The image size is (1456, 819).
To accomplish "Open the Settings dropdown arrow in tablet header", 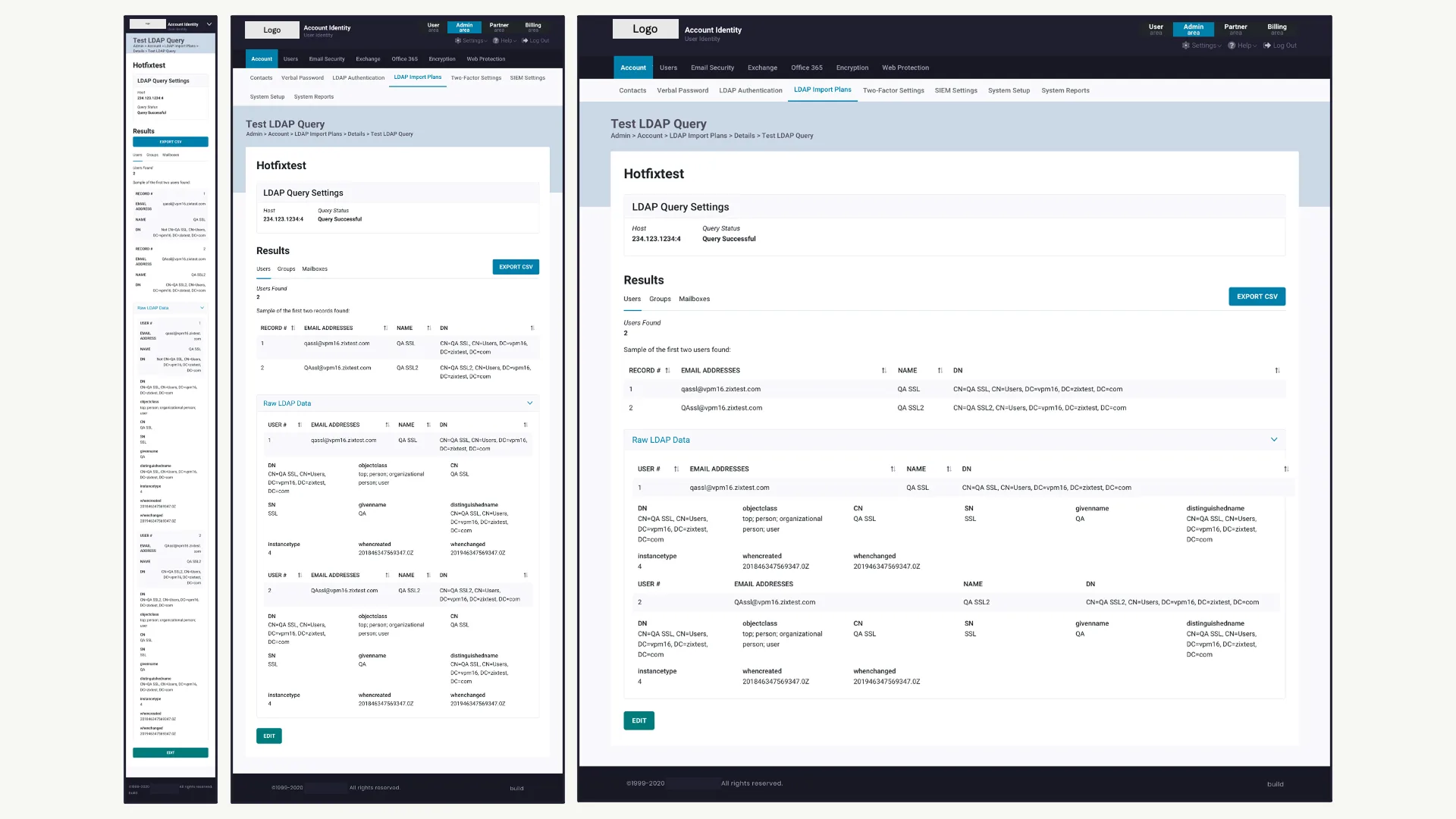I will (x=485, y=41).
